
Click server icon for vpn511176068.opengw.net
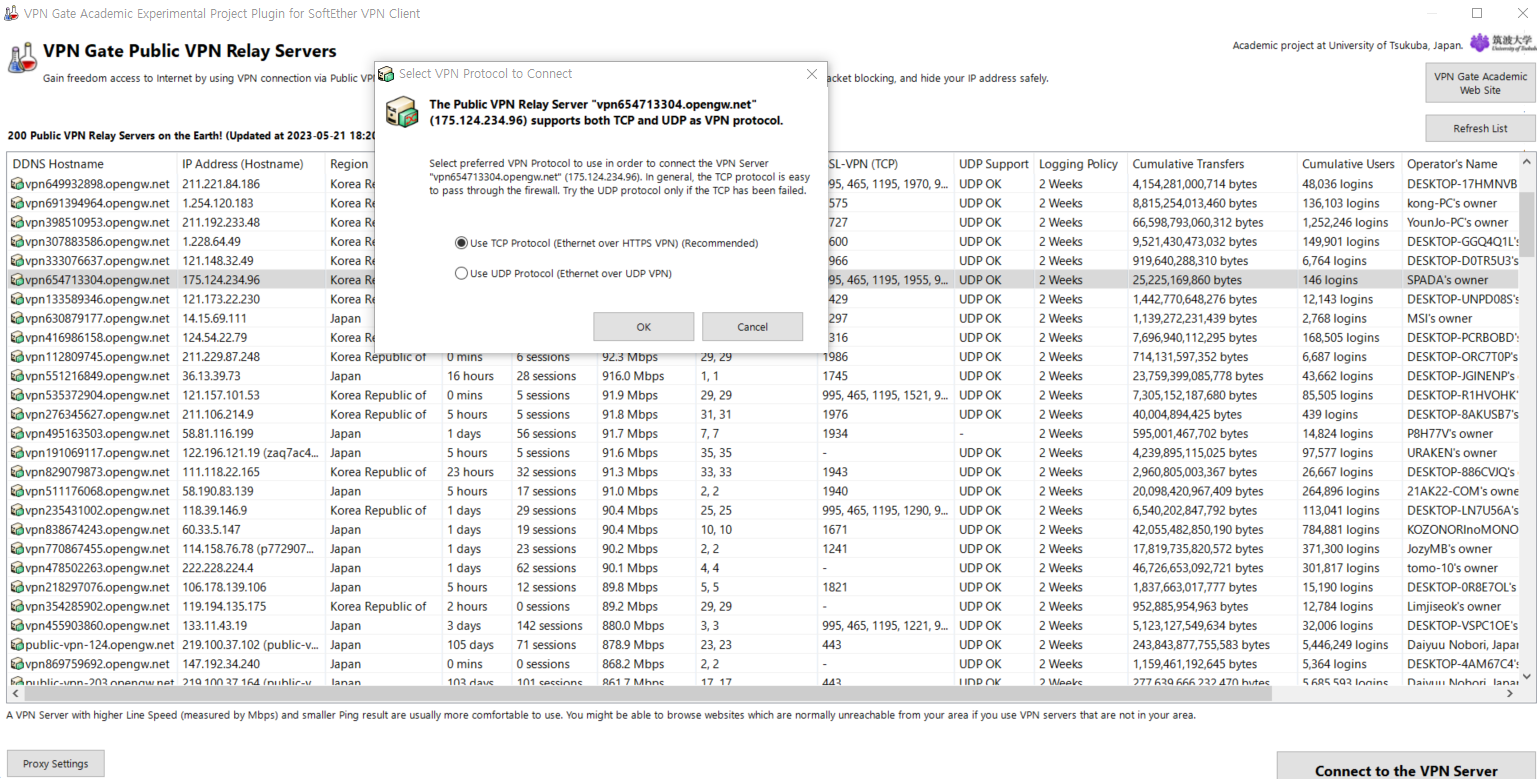17,491
